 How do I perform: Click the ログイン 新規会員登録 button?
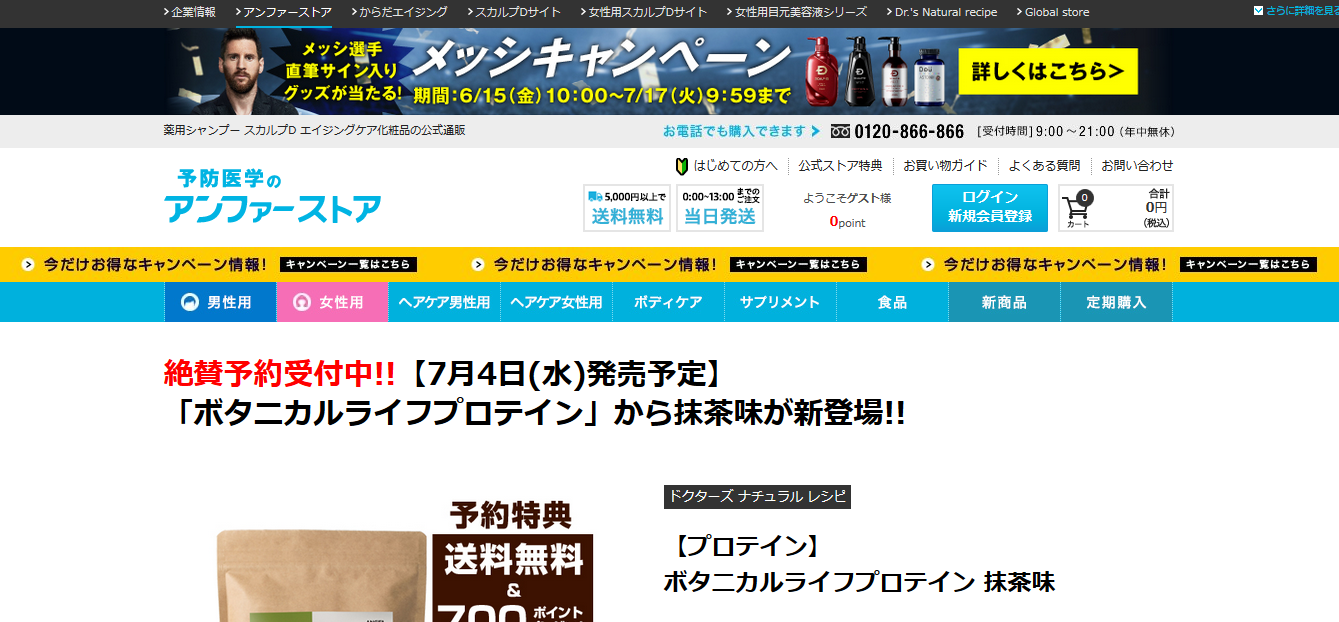[989, 208]
